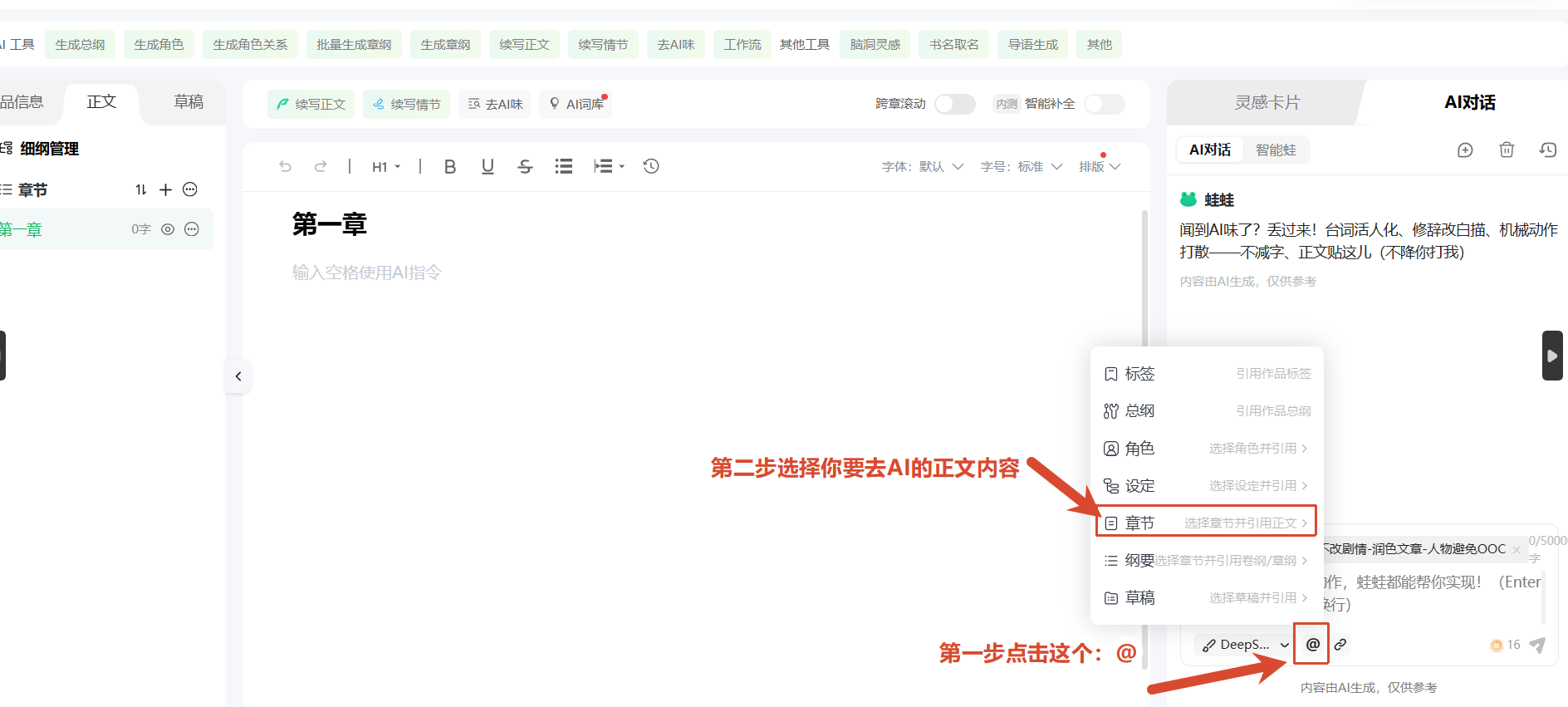Click the 去AI味 editor button
The height and width of the screenshot is (707, 1568).
click(x=495, y=104)
